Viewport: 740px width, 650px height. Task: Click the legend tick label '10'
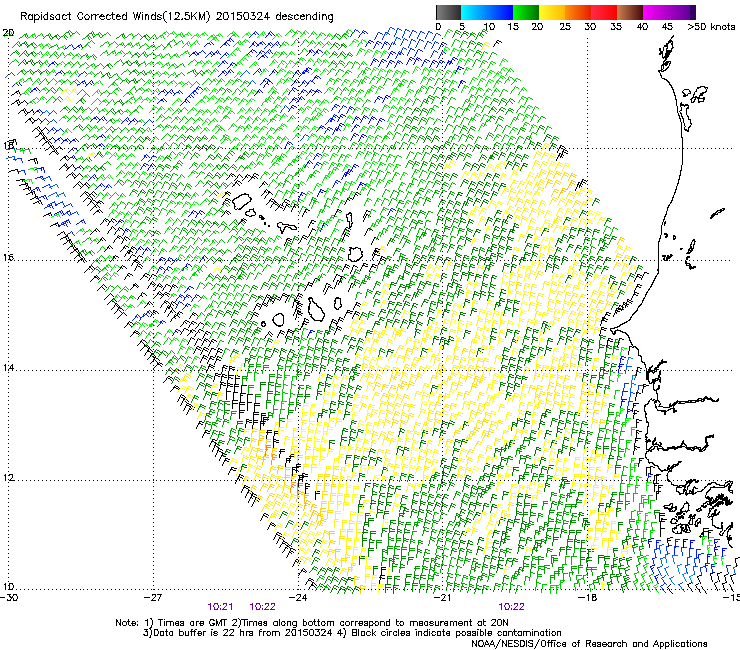tap(489, 27)
